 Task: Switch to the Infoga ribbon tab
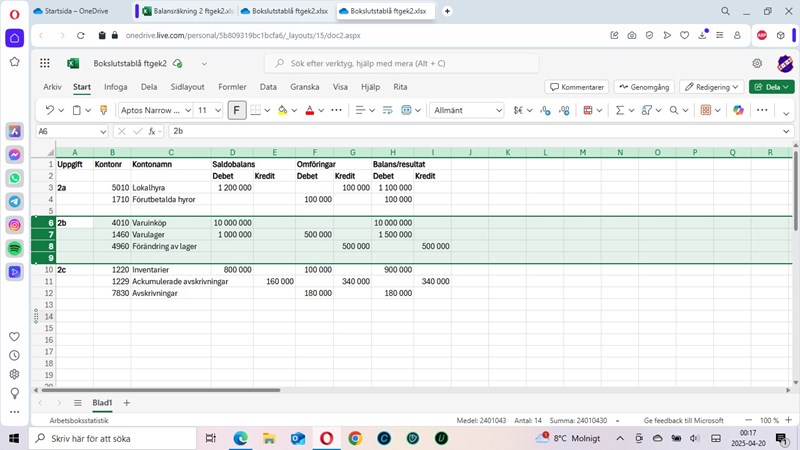pyautogui.click(x=116, y=87)
